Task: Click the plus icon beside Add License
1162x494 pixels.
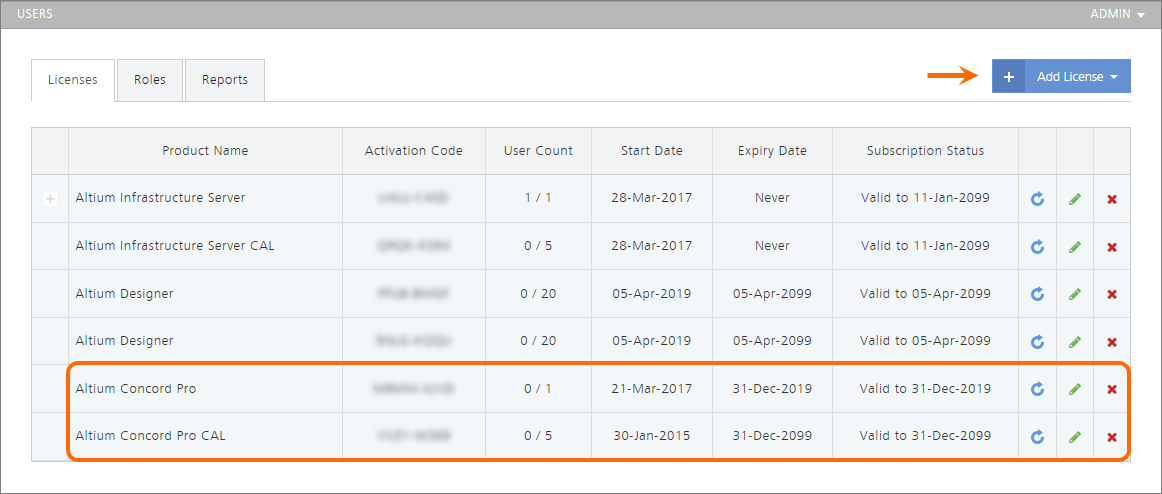Action: click(x=1008, y=77)
